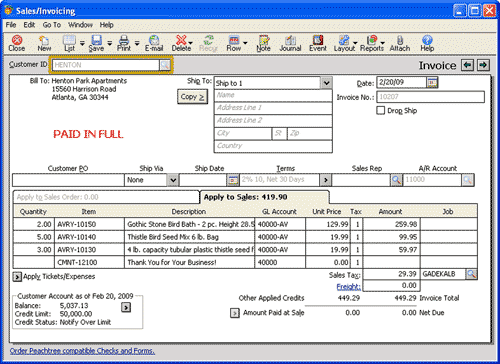Open the Edit menu
Screen dimensions: 500x364
[x=29, y=25]
